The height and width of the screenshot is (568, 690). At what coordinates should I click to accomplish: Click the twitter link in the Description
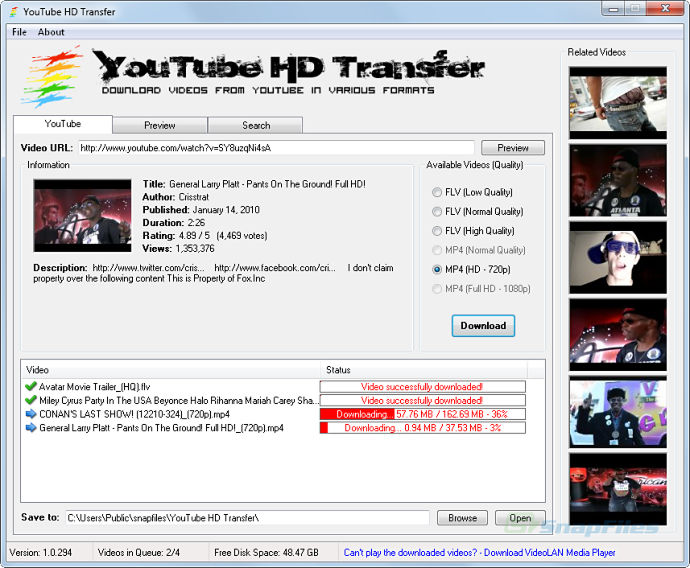[x=148, y=268]
